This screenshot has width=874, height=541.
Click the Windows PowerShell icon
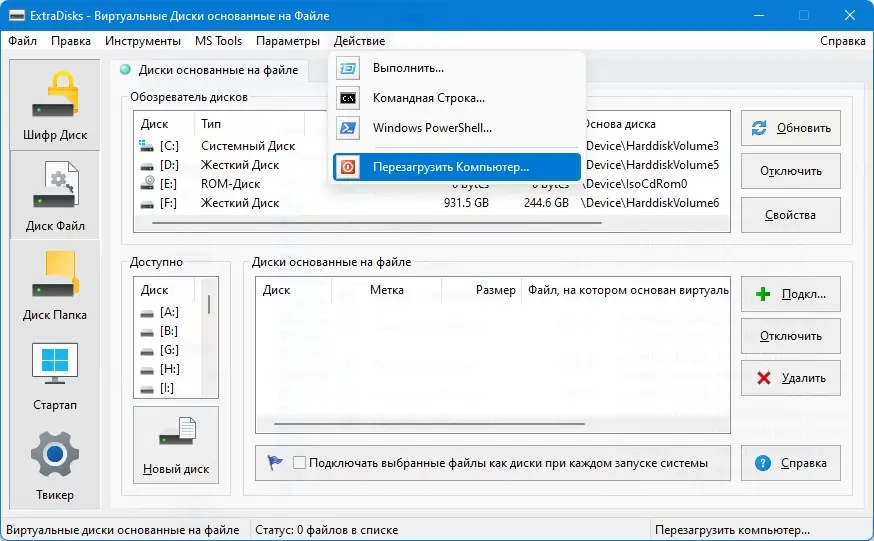(x=348, y=128)
